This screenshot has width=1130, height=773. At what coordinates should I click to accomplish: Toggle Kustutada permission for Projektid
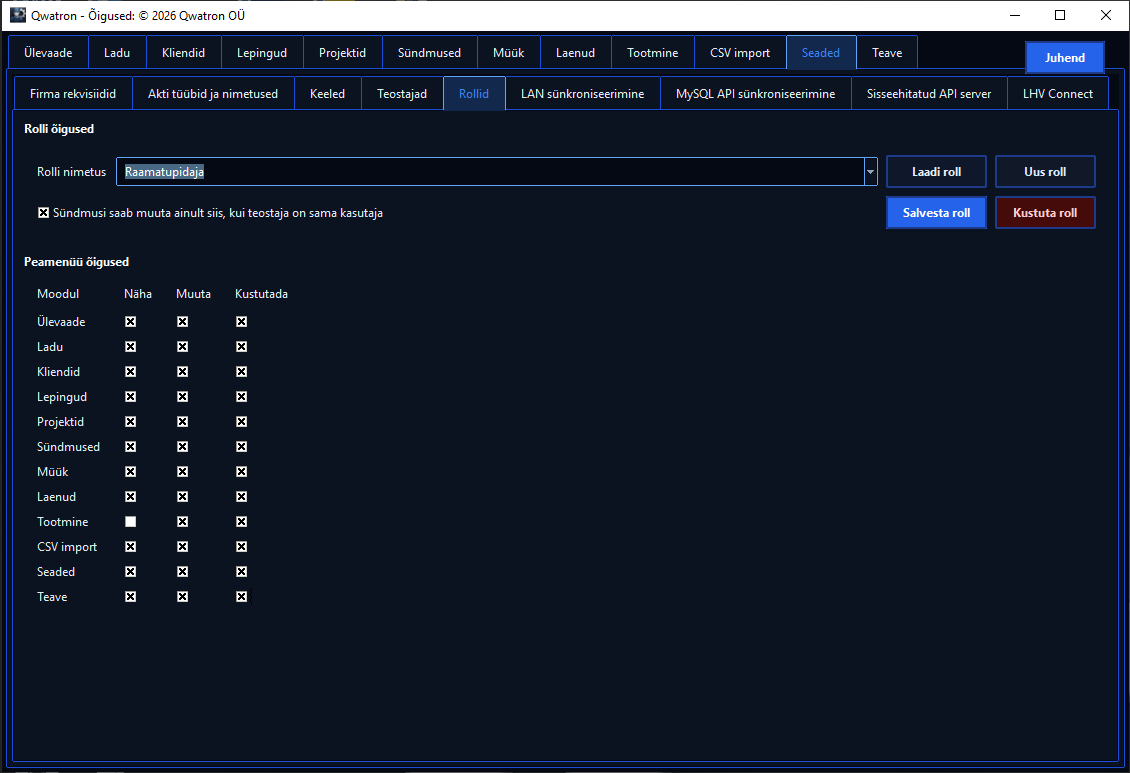tap(241, 421)
